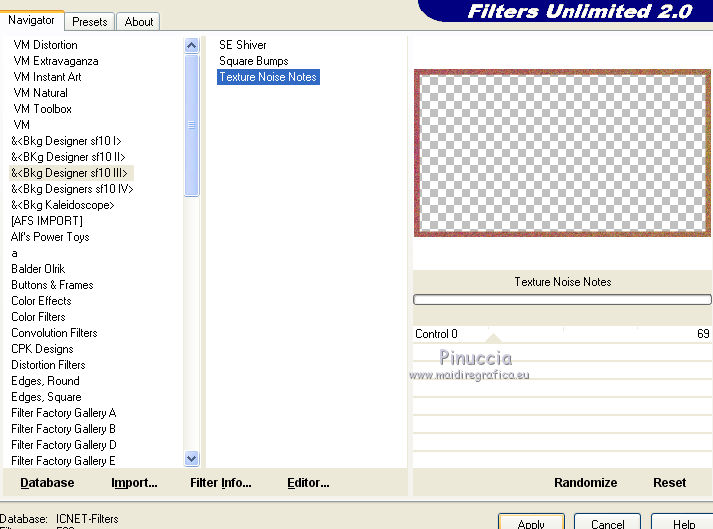This screenshot has height=529, width=713.
Task: Choose the SE Shiver filter
Action: (x=242, y=45)
